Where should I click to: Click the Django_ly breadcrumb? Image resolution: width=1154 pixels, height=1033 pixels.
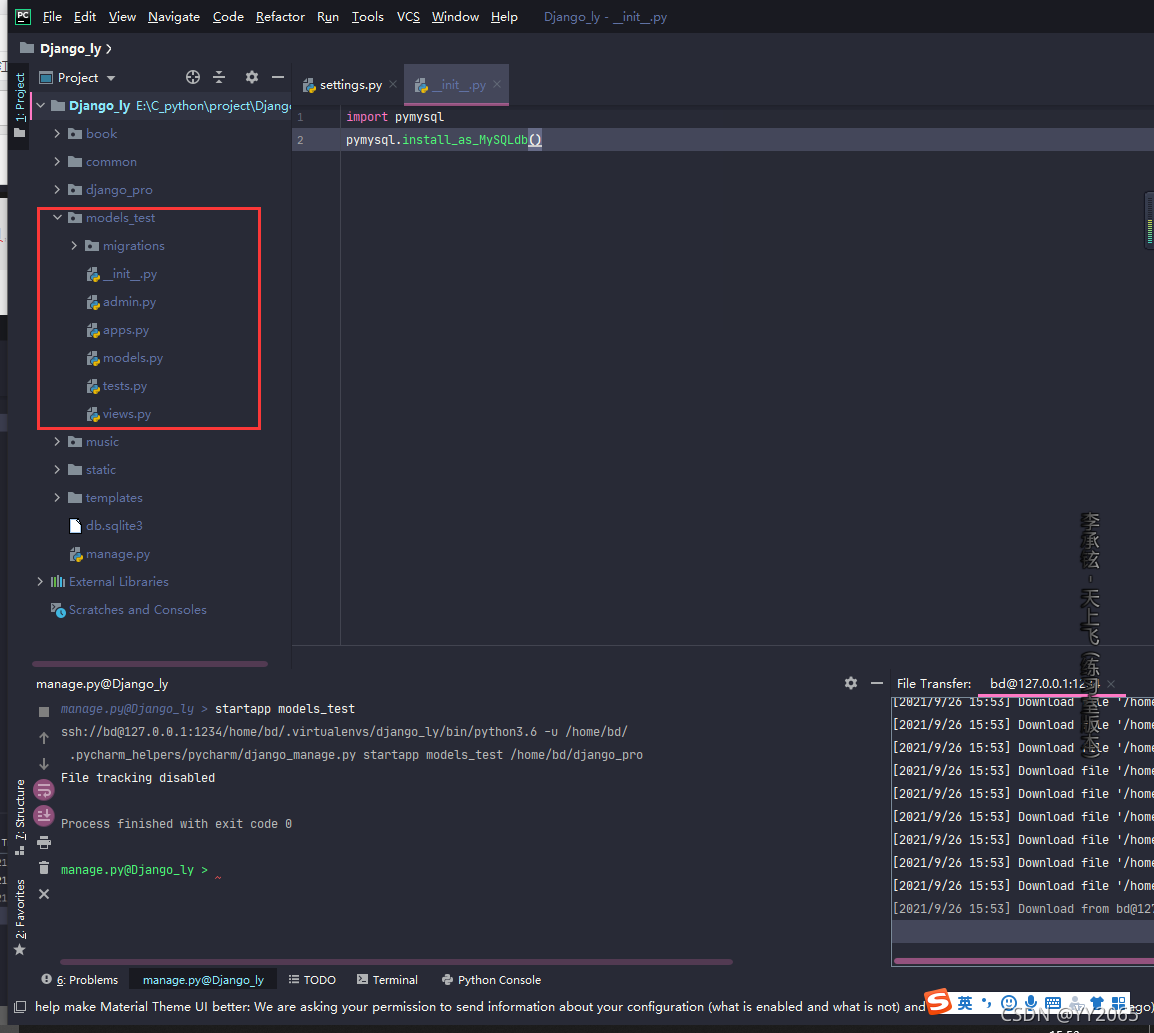pyautogui.click(x=71, y=49)
